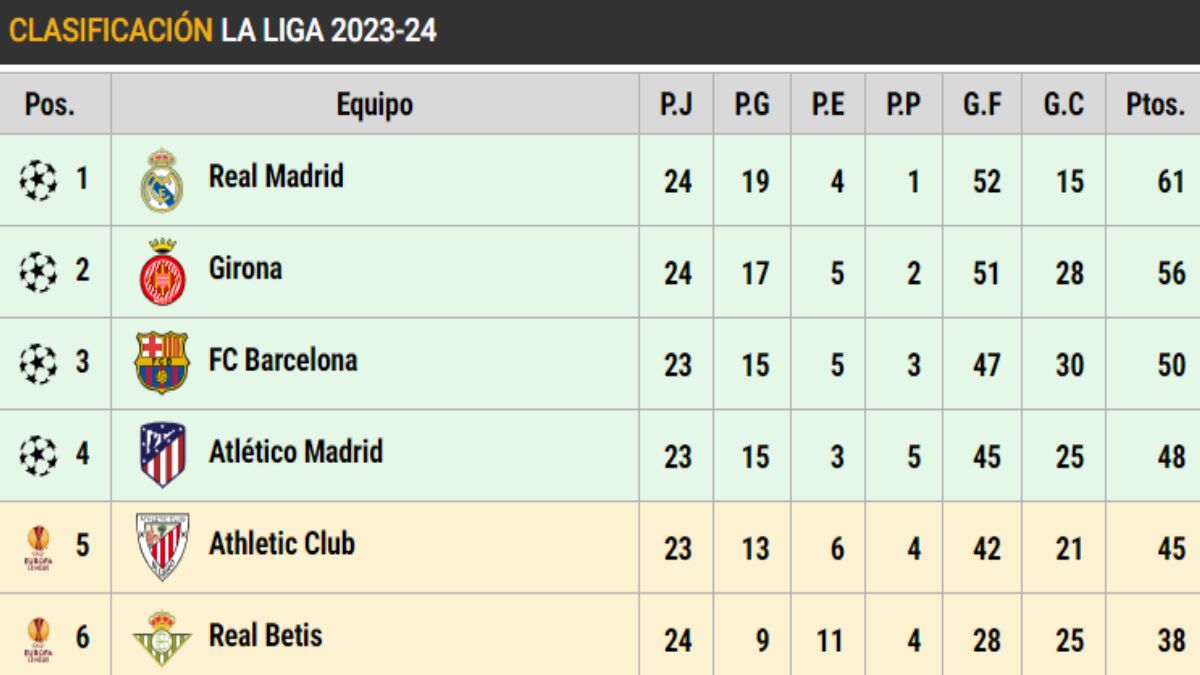Click the Equipo column header
This screenshot has width=1200, height=675.
point(374,104)
